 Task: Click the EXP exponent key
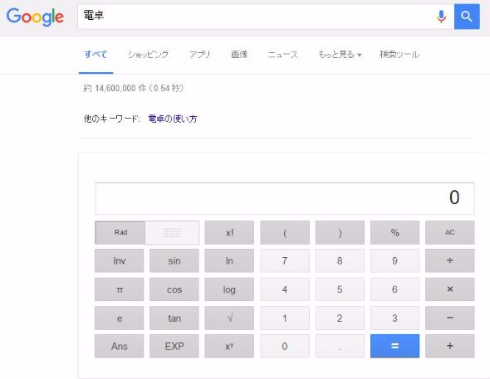coord(174,346)
